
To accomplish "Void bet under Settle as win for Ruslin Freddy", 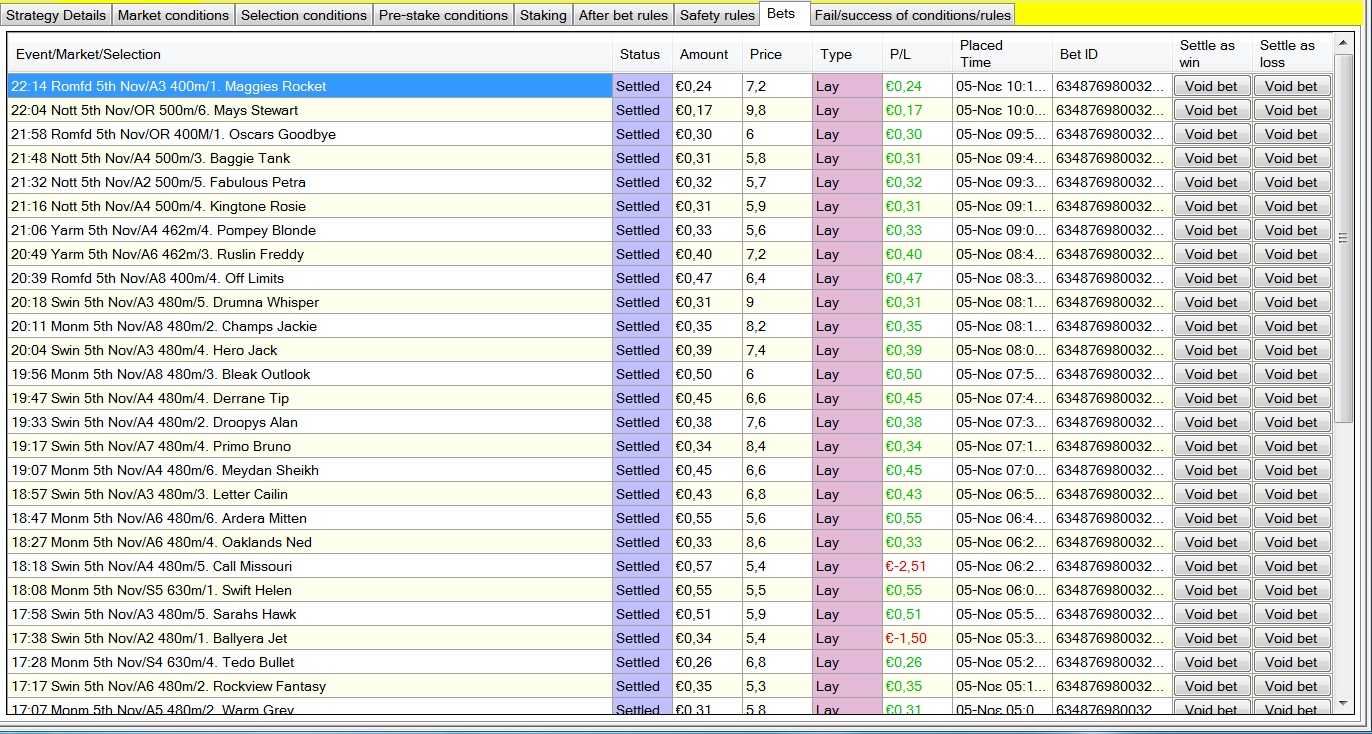I will coord(1211,254).
